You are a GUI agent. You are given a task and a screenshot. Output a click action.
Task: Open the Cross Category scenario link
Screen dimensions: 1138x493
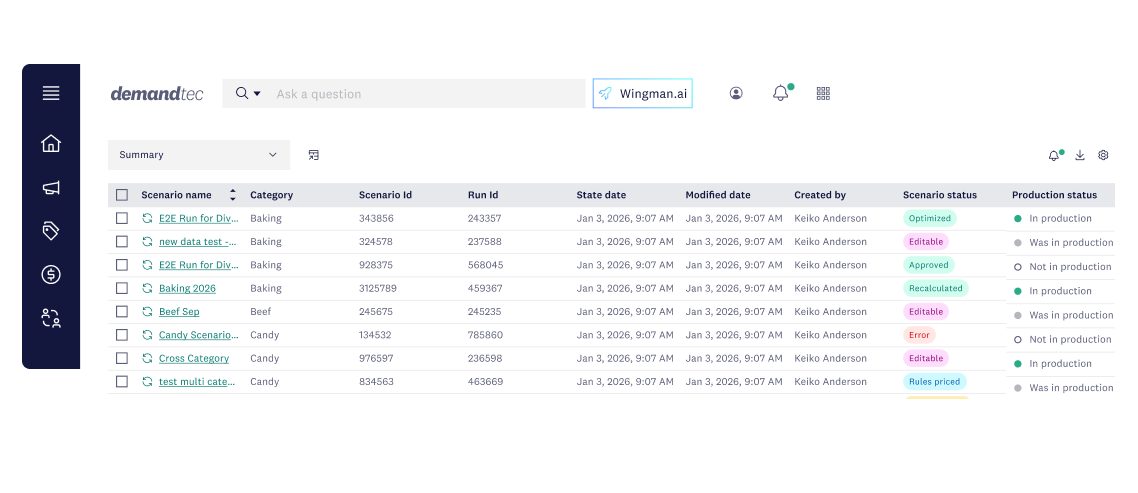[194, 358]
